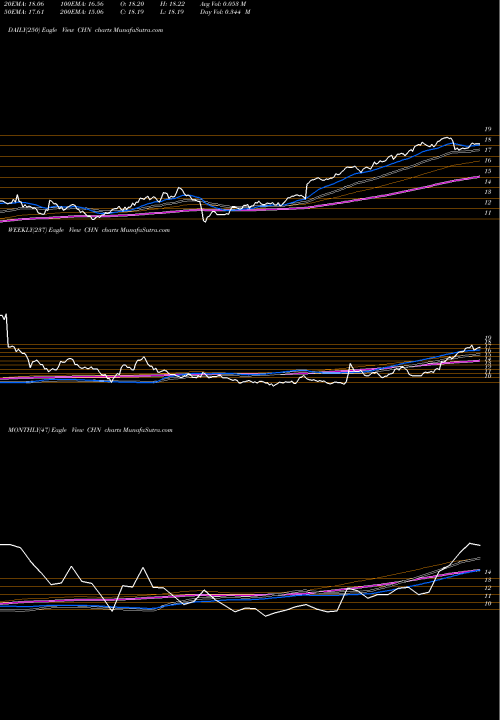Click the 14 price label on the monthly chart

(488, 572)
